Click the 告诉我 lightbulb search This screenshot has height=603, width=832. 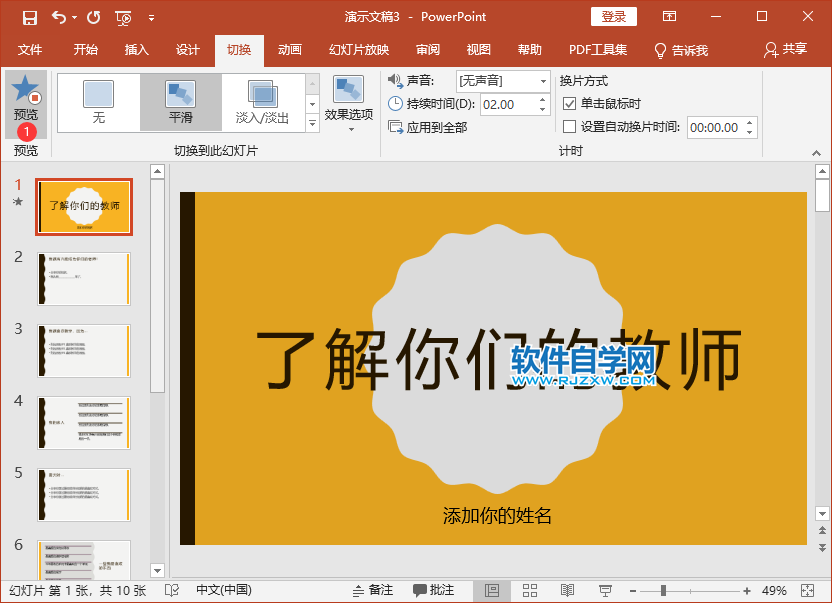(x=681, y=50)
